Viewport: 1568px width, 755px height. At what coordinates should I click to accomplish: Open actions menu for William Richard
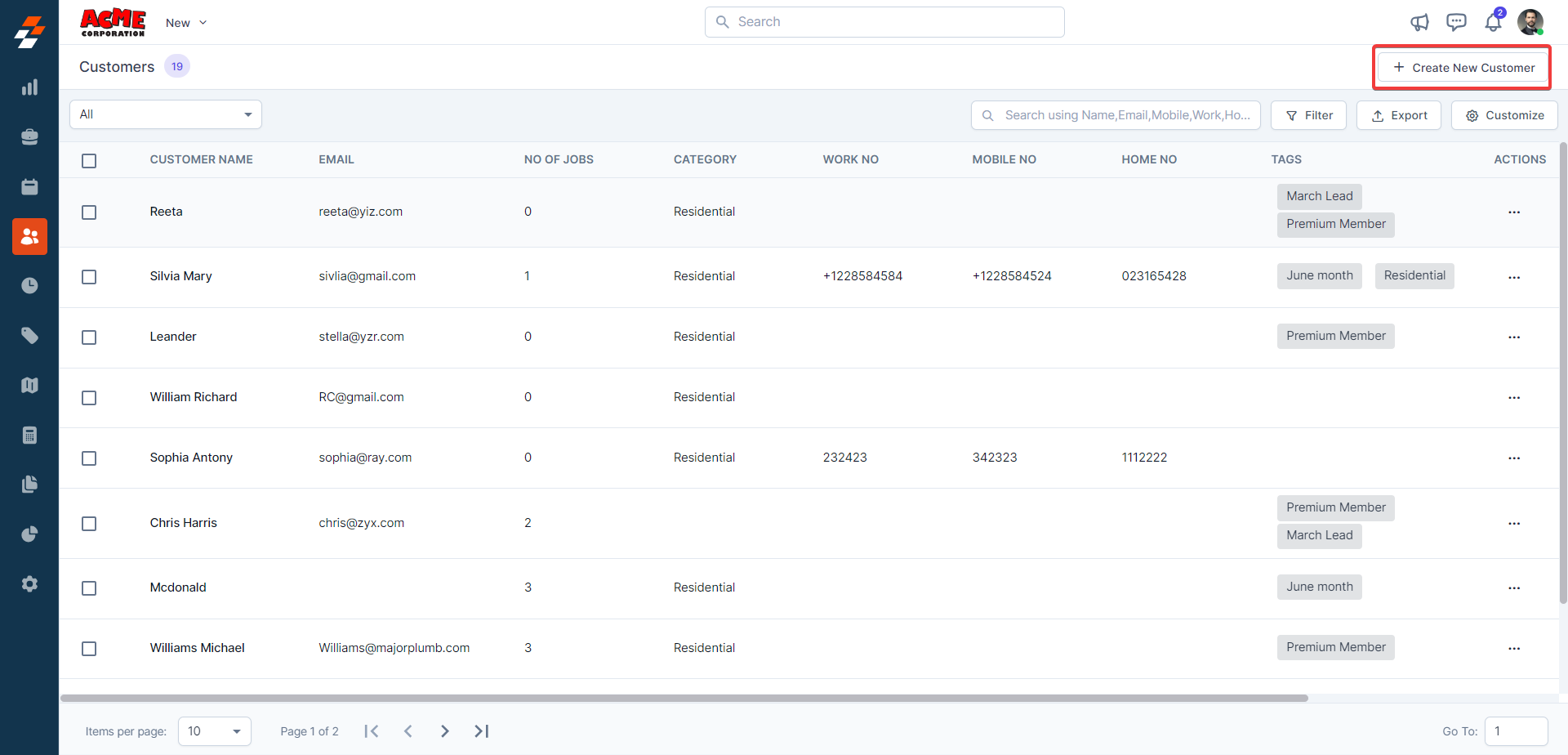pyautogui.click(x=1514, y=398)
